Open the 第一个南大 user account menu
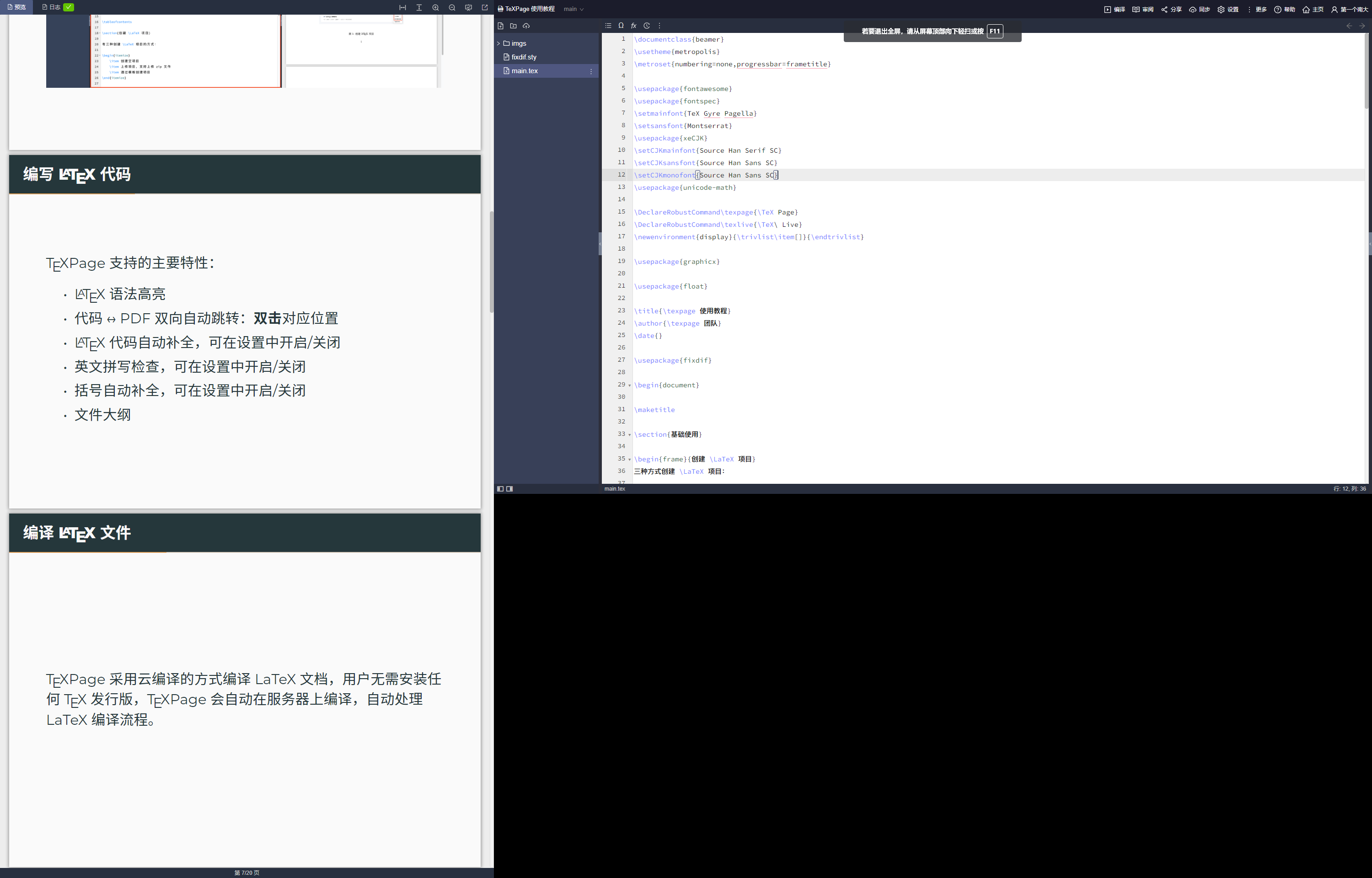 point(1349,9)
